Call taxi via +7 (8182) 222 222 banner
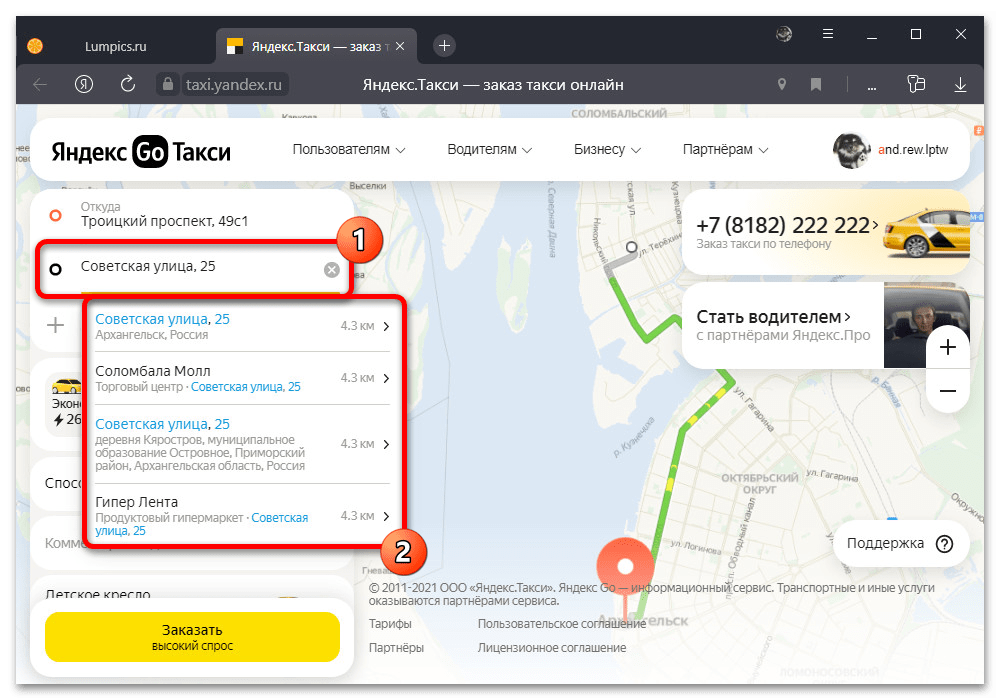 [x=826, y=232]
